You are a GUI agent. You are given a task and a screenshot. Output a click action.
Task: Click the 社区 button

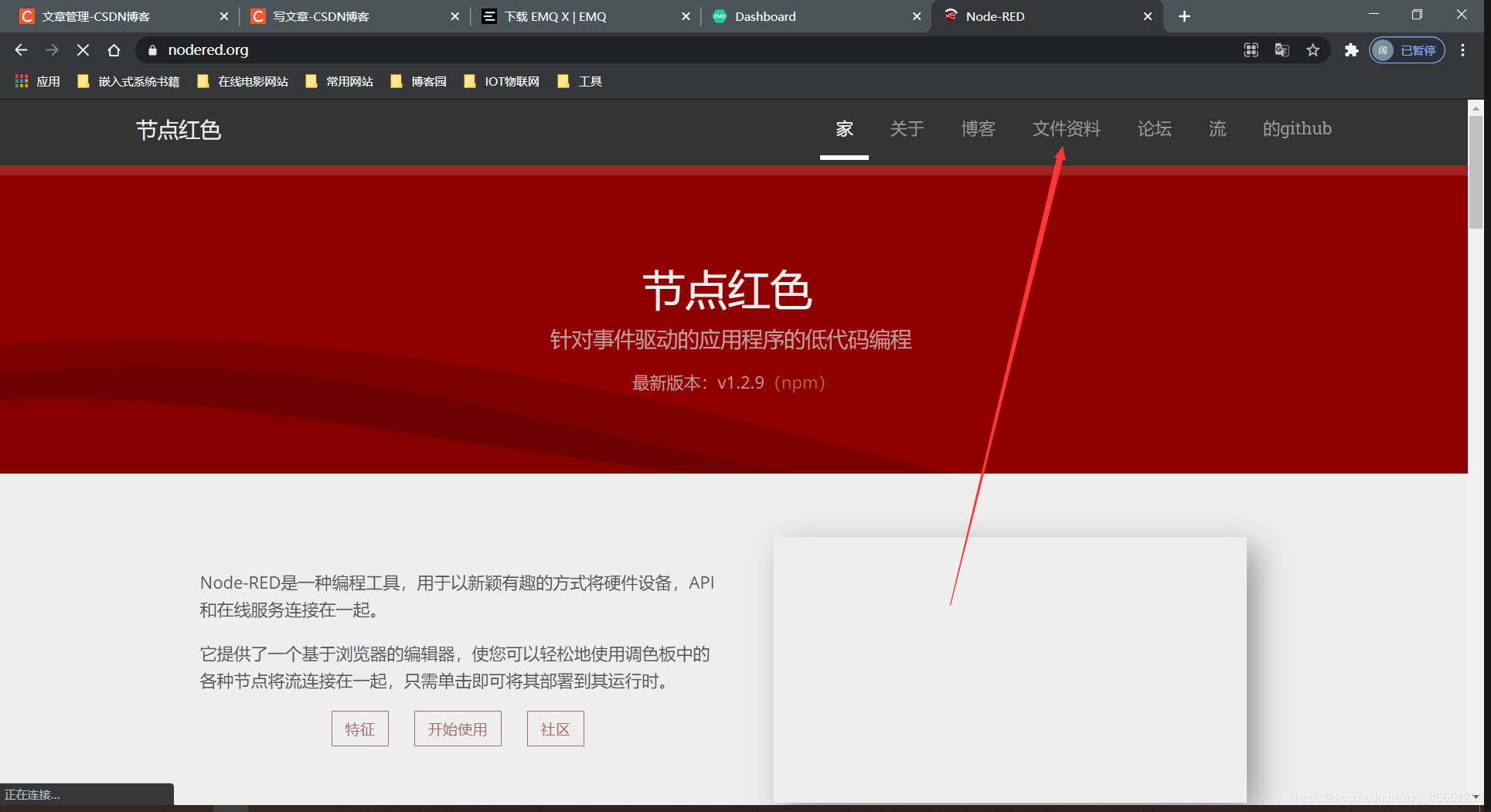point(556,729)
